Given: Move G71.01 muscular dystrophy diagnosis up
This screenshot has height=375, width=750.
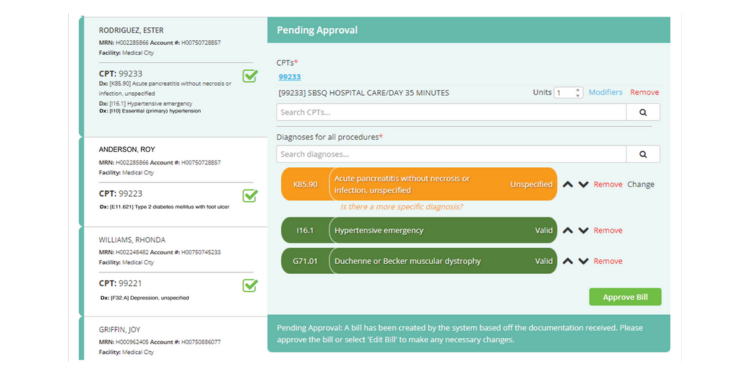Looking at the screenshot, I should tap(568, 261).
